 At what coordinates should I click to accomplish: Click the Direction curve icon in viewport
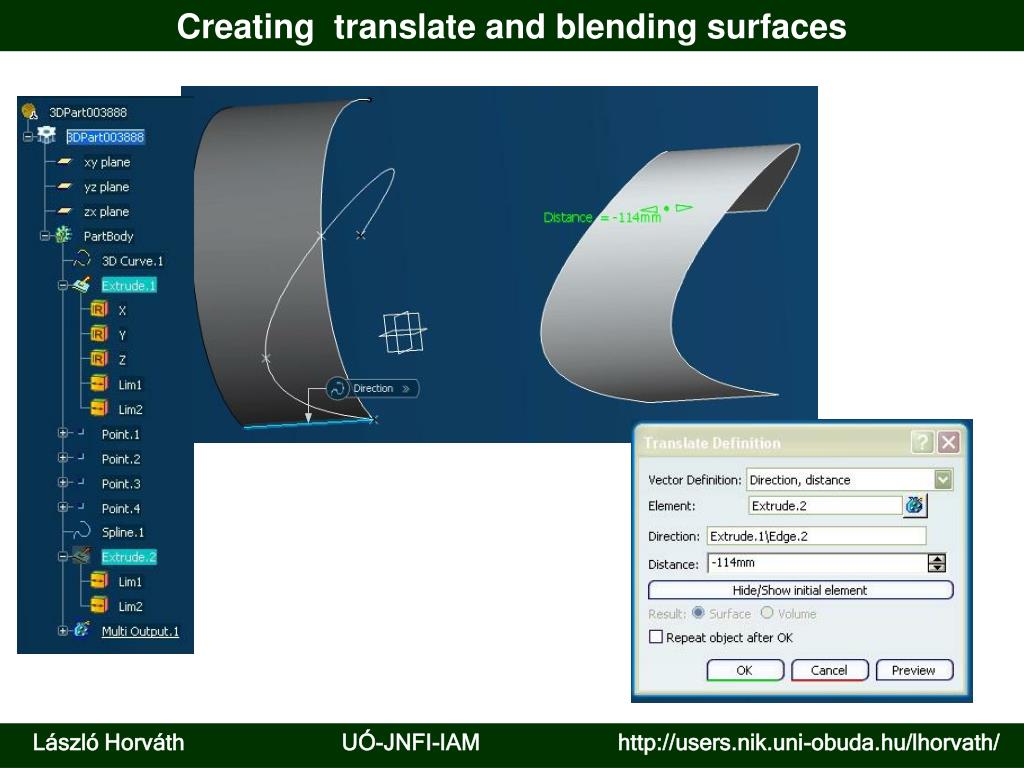pos(338,389)
